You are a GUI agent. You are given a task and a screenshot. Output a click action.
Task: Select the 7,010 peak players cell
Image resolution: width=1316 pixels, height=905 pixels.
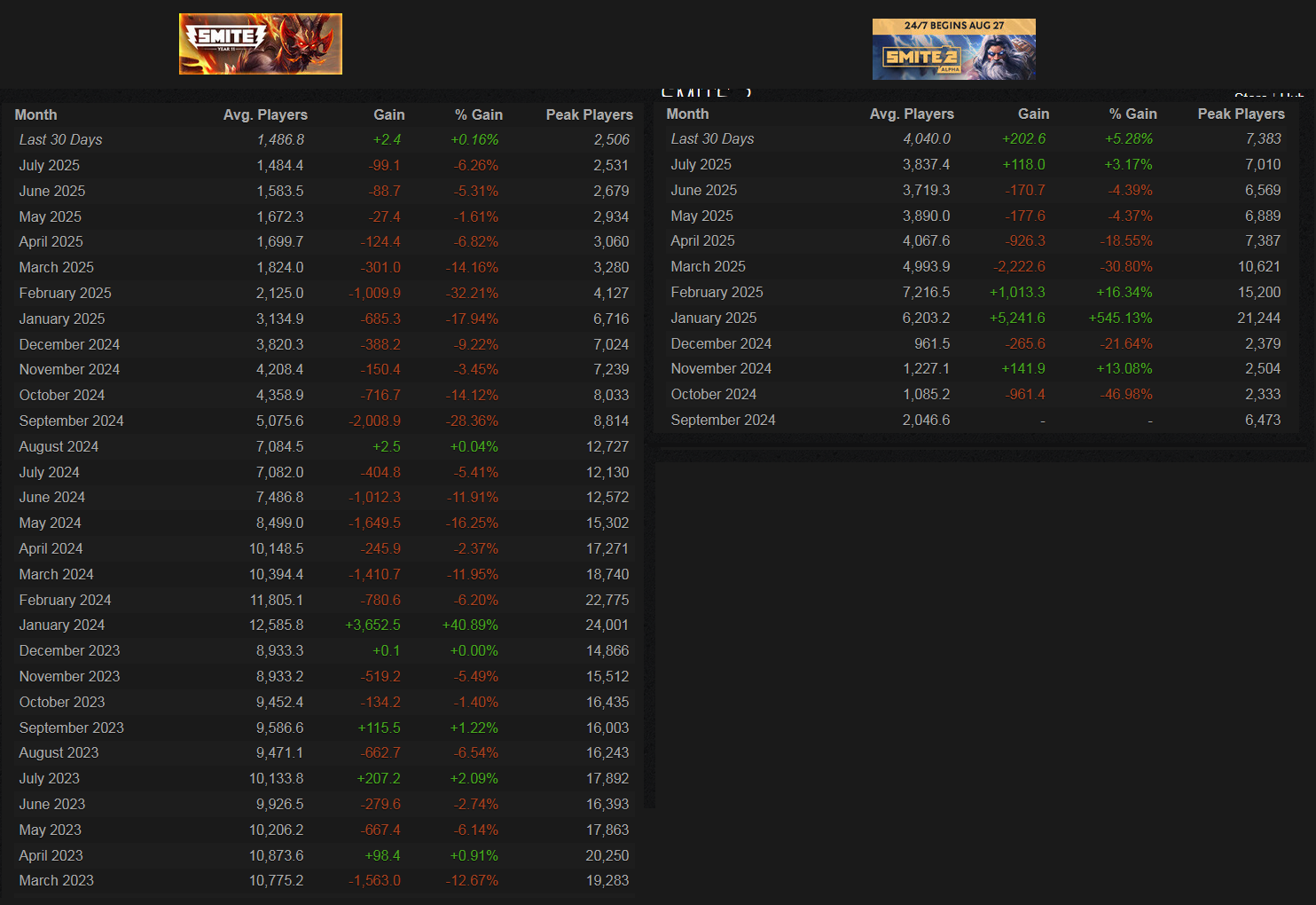point(1263,164)
